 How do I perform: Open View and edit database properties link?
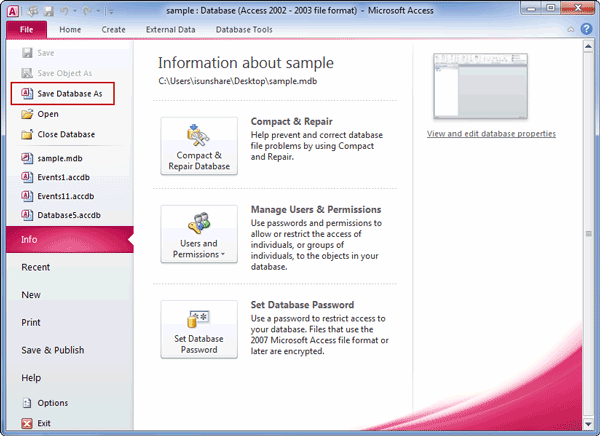tap(491, 134)
